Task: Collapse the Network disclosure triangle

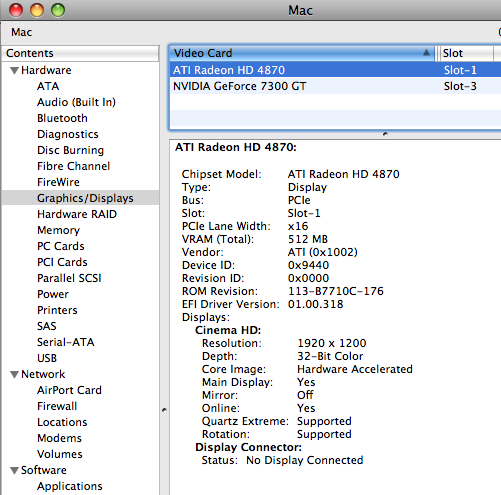Action: [14, 375]
